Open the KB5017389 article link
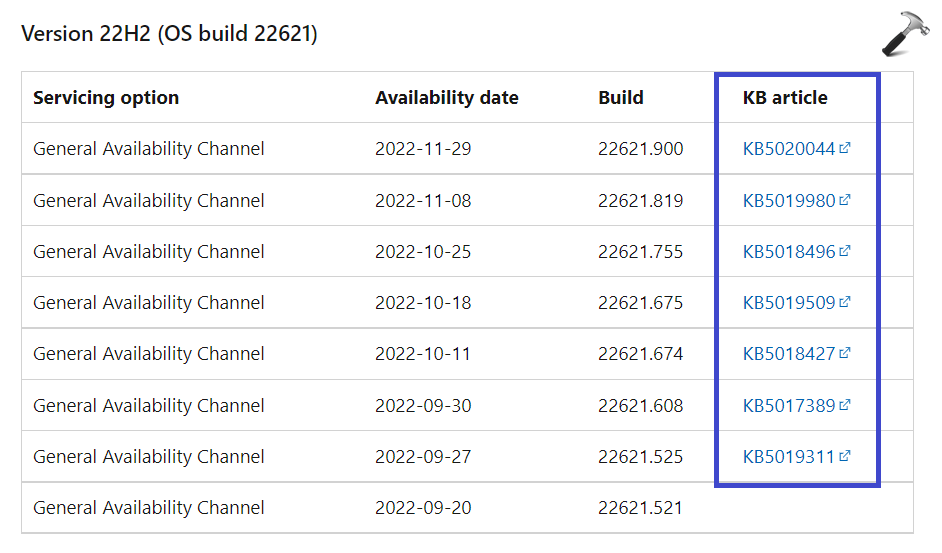This screenshot has width=942, height=553. 788,406
